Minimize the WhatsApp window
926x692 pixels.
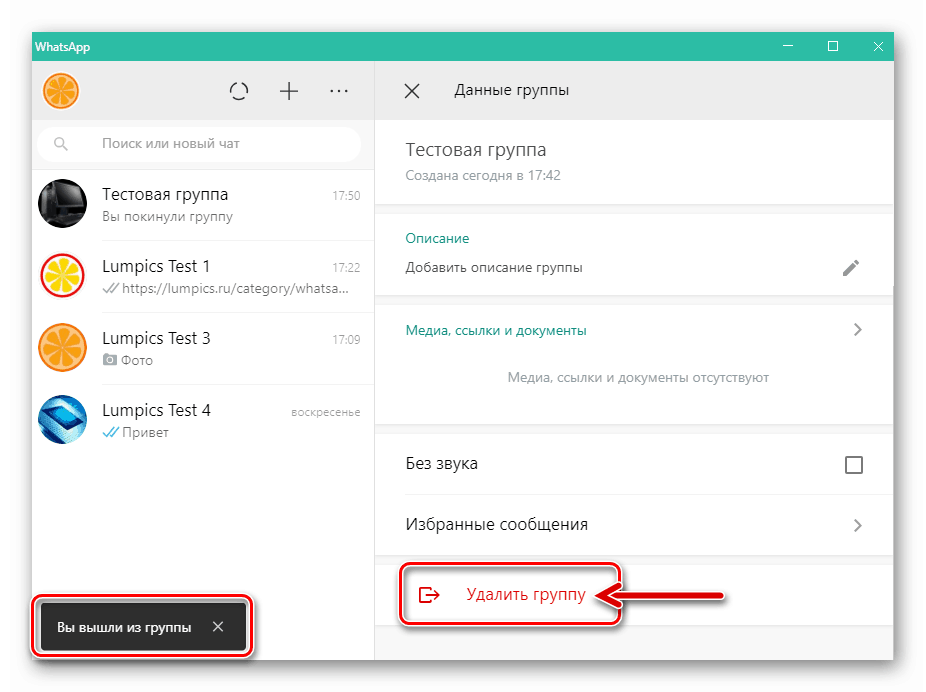pyautogui.click(x=788, y=46)
